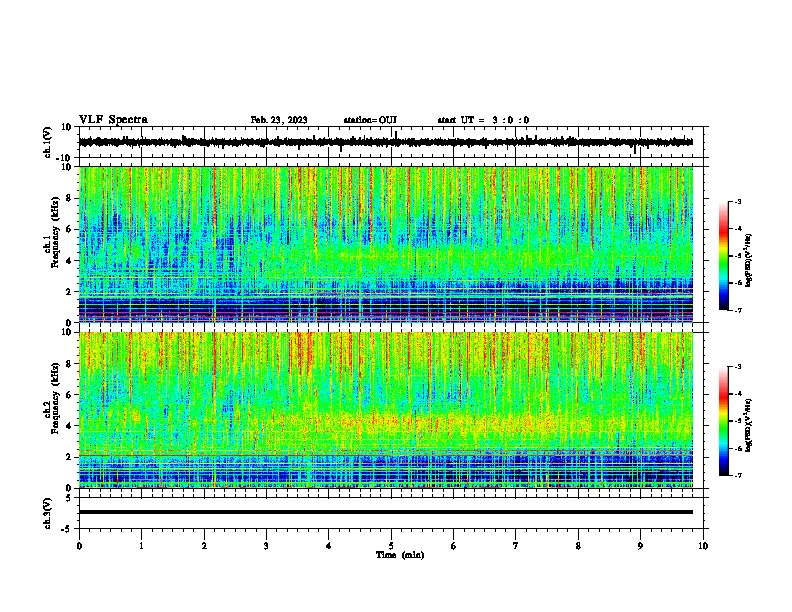This screenshot has width=792, height=612.
Task: Click the 'Time (min)' axis title
Action: 400,555
